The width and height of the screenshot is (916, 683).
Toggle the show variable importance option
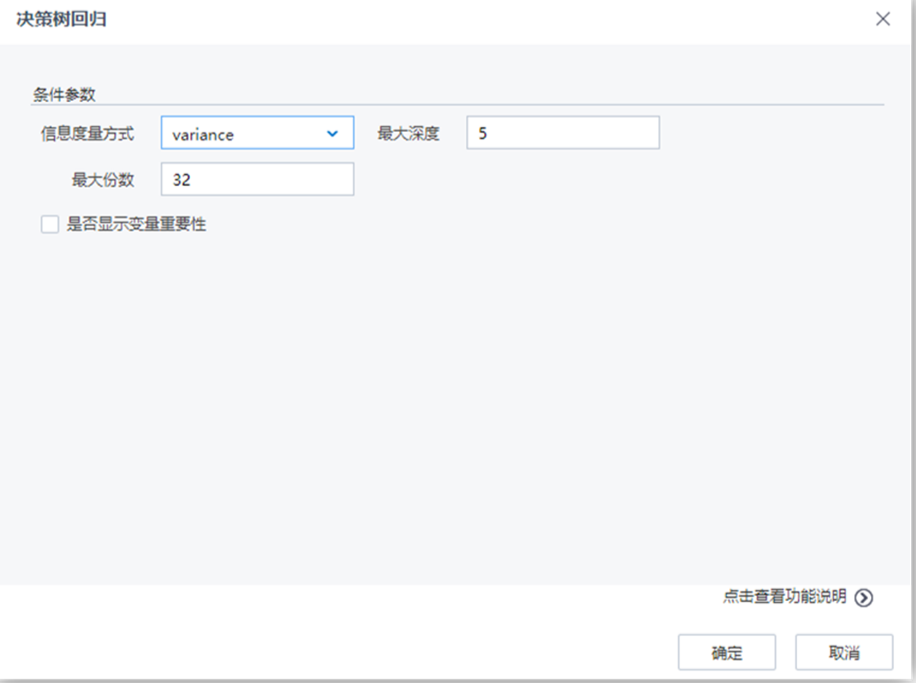tap(49, 224)
